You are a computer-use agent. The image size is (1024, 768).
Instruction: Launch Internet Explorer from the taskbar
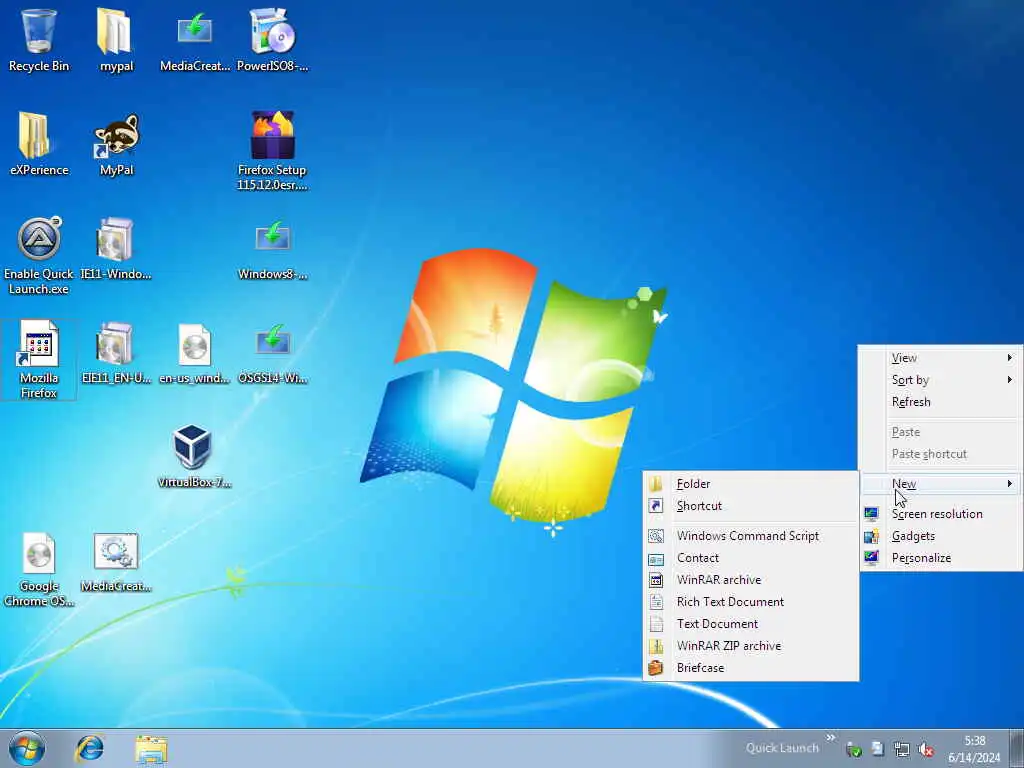89,748
